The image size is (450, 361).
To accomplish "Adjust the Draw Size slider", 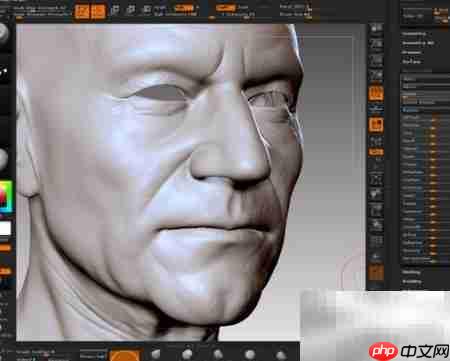I will (296, 14).
